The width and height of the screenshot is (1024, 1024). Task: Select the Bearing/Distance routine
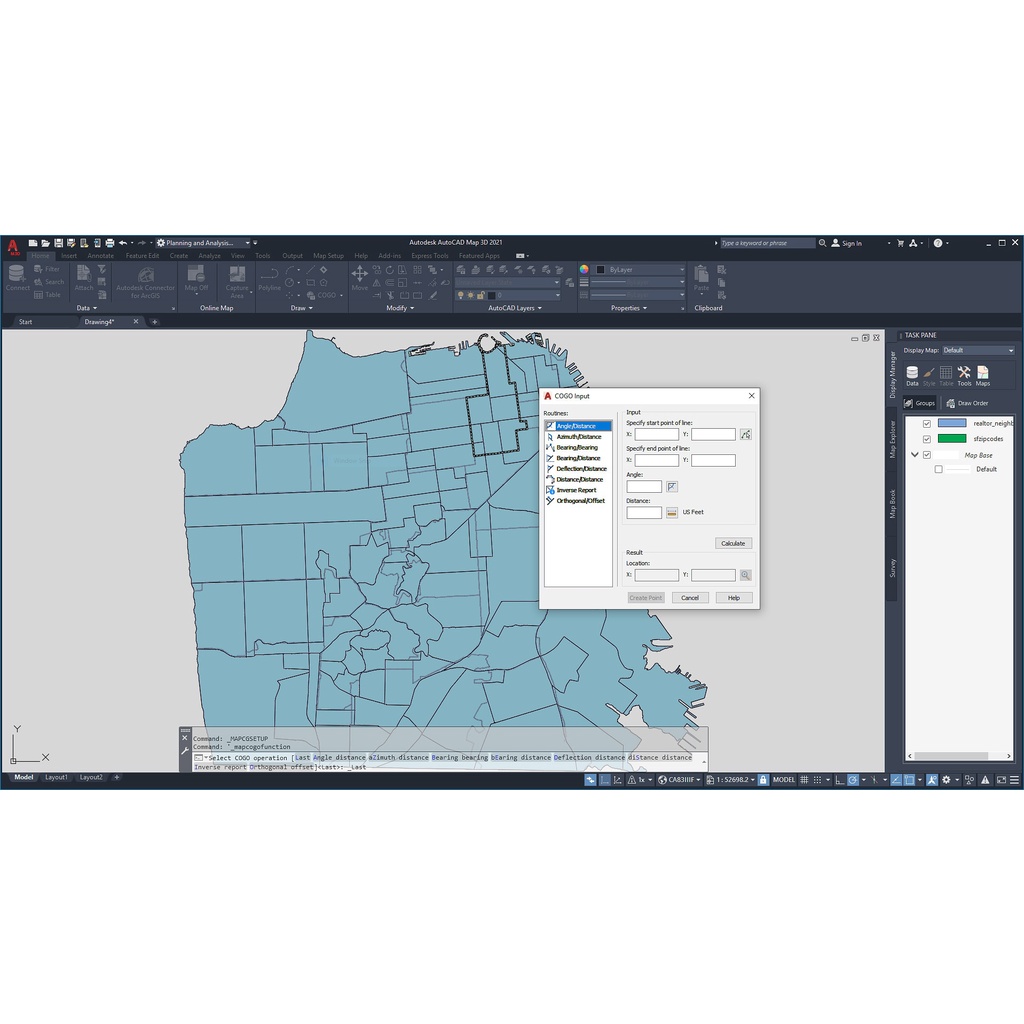(x=578, y=458)
